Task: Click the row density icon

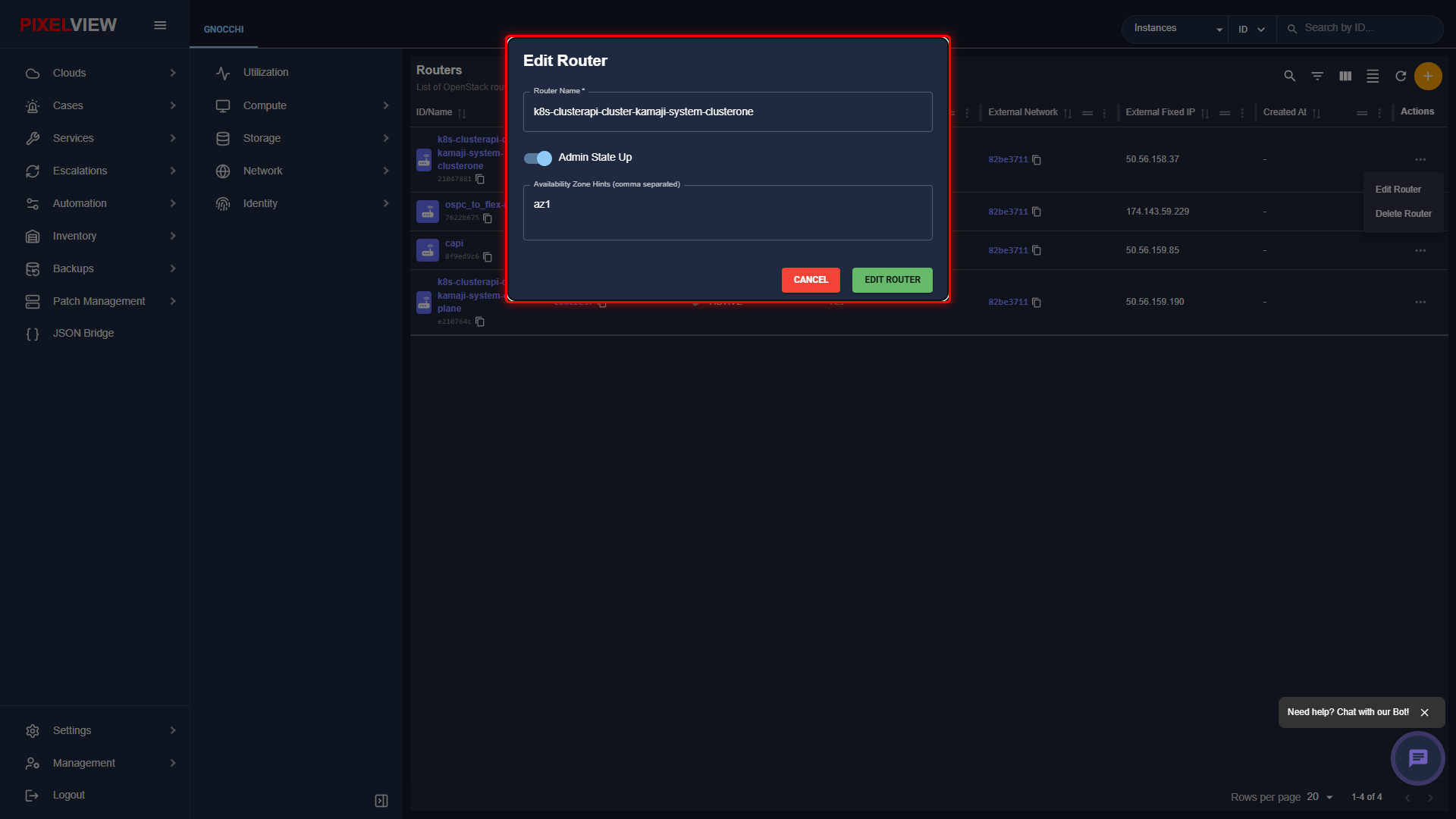Action: click(x=1373, y=76)
